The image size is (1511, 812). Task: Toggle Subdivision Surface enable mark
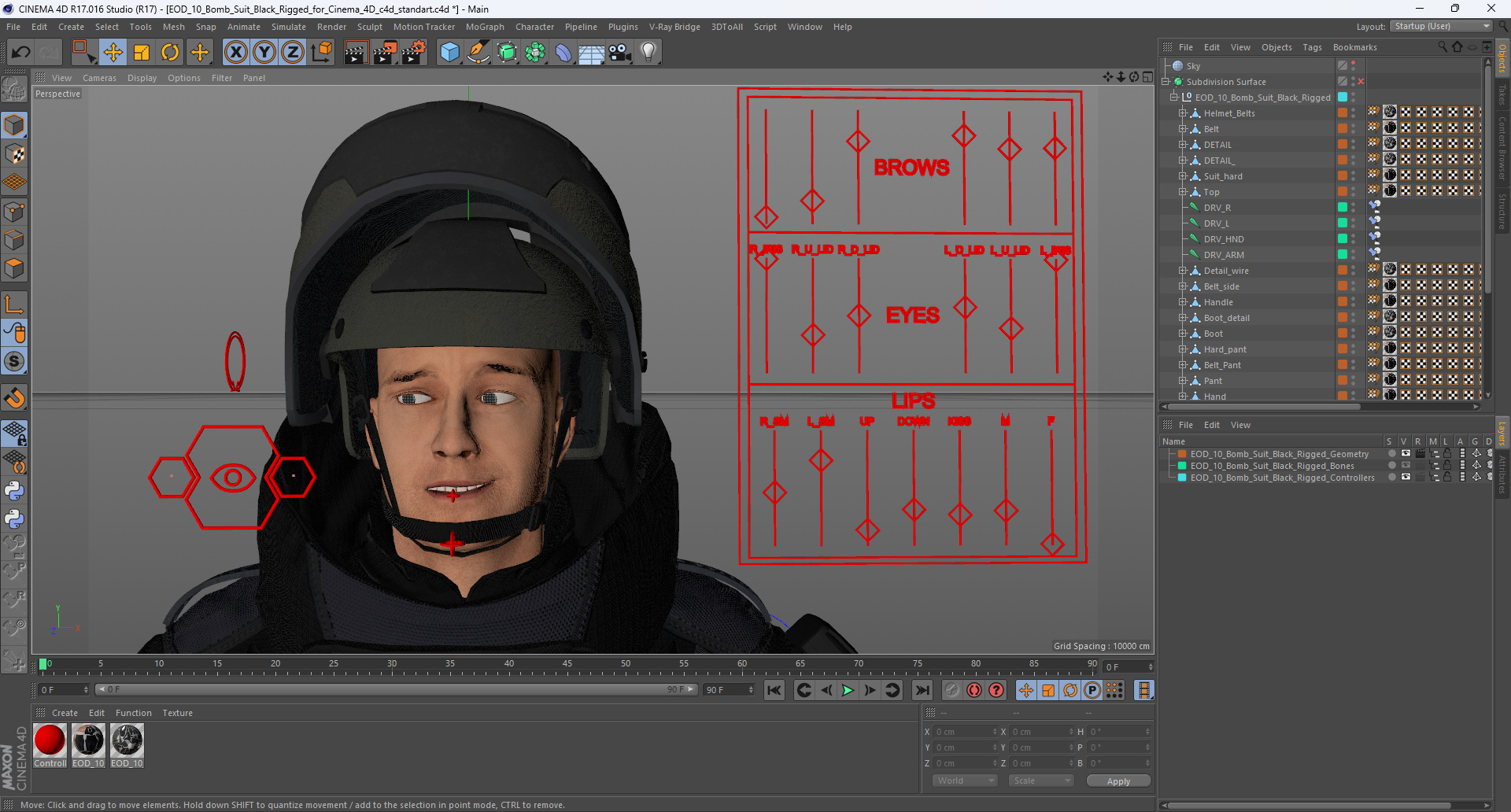(1361, 82)
